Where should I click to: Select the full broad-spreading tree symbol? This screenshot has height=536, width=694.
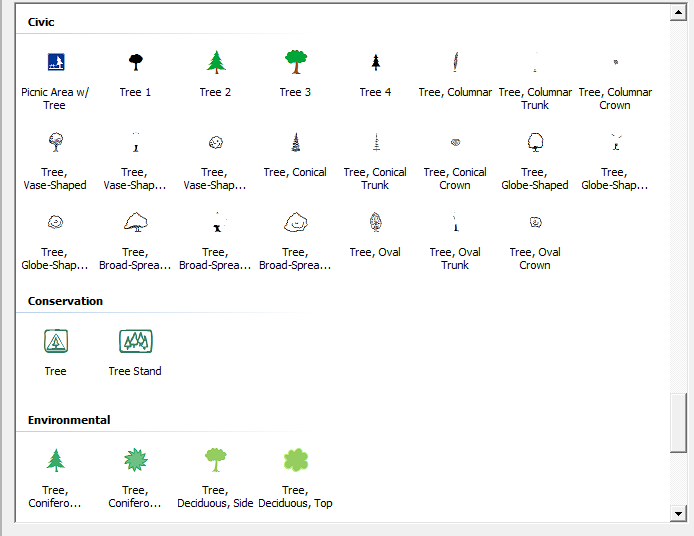click(x=136, y=222)
